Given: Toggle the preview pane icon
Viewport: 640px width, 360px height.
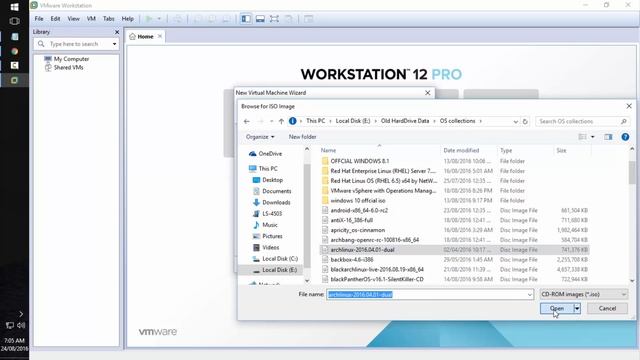Looking at the screenshot, I should [608, 137].
